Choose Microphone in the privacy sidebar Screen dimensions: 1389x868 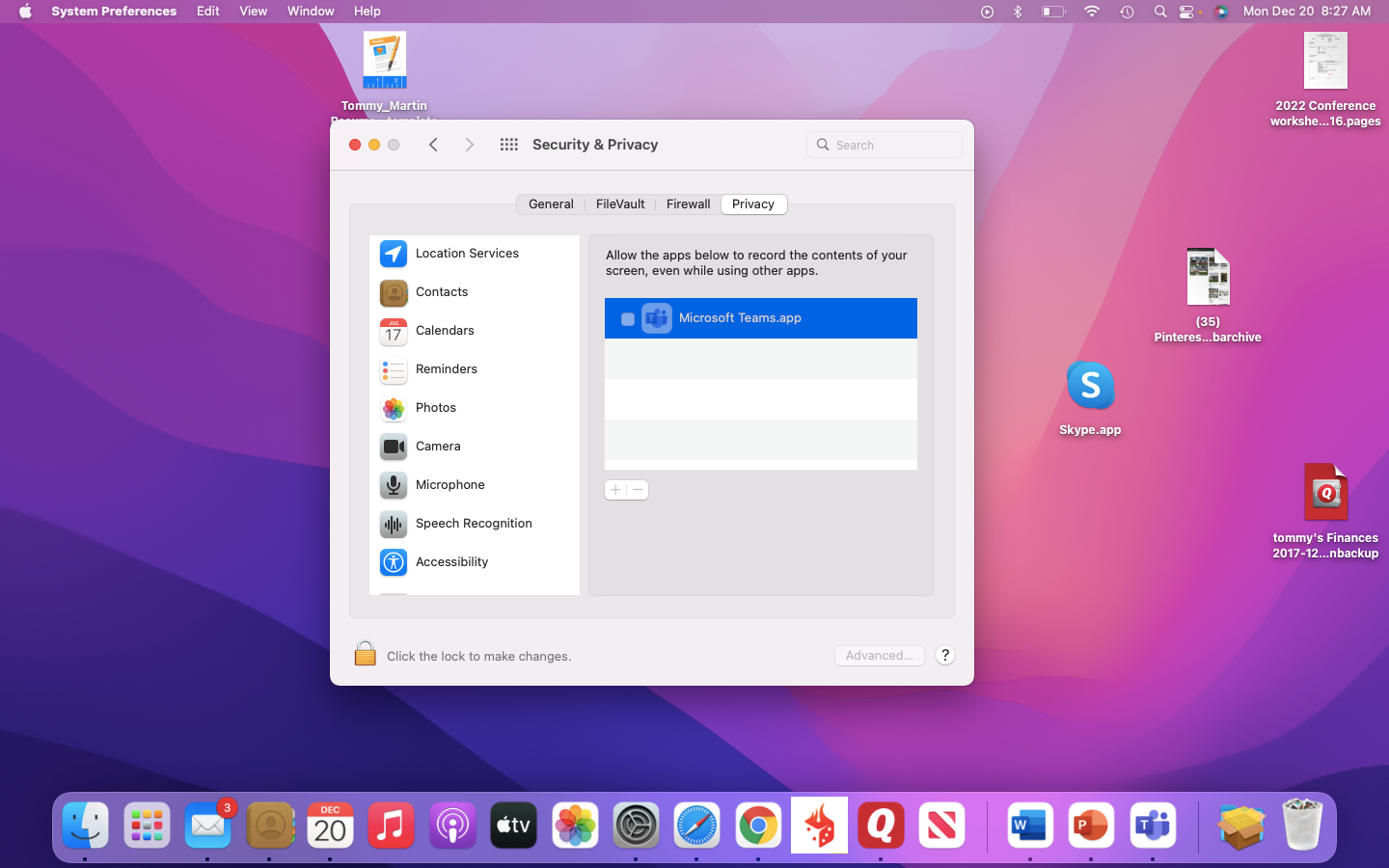(x=475, y=485)
